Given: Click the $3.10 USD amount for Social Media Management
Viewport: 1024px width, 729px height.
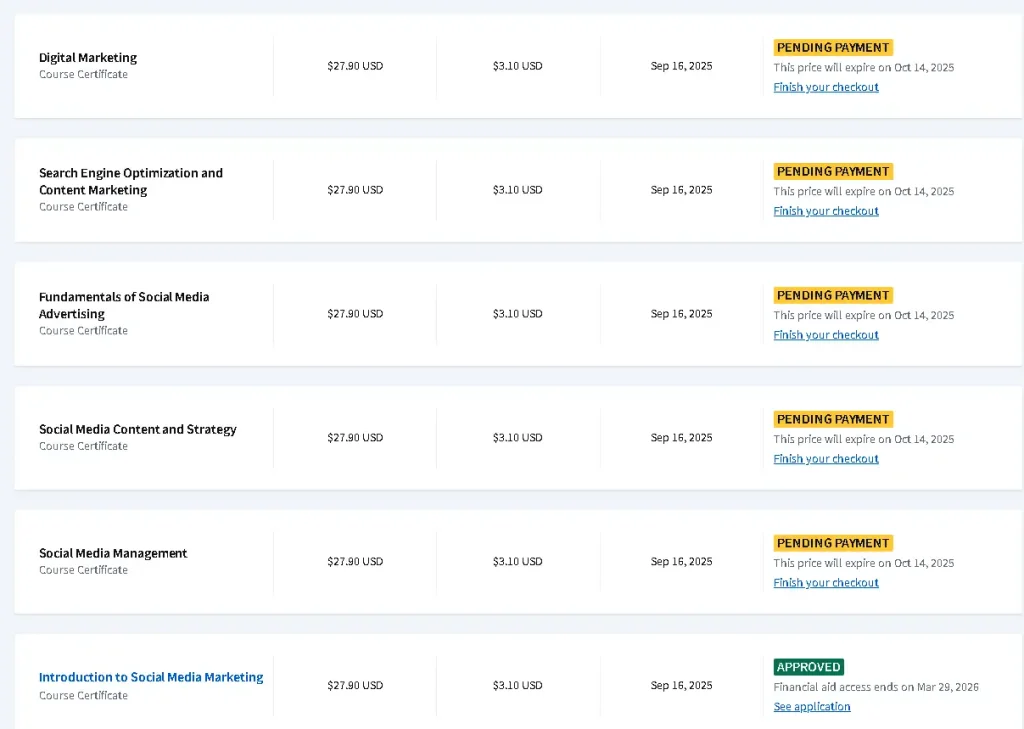Looking at the screenshot, I should coord(517,562).
